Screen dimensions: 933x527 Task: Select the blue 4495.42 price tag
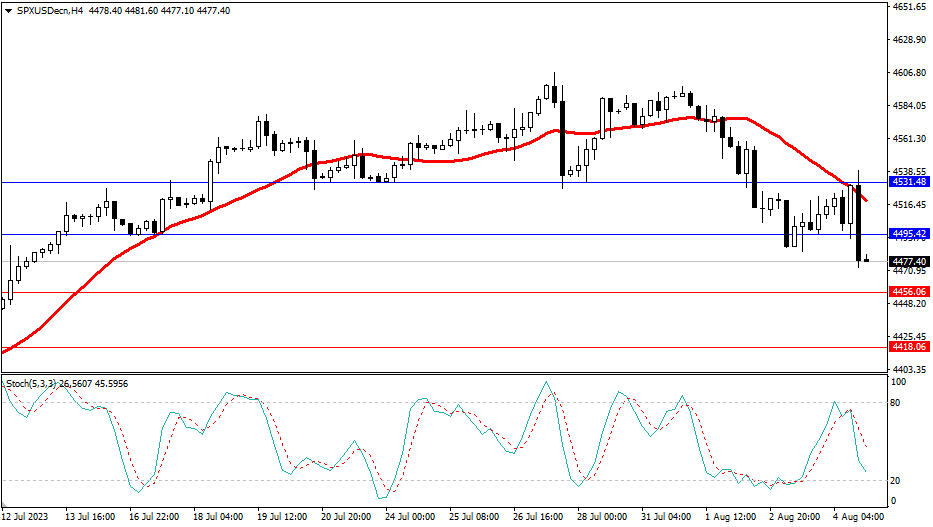910,234
